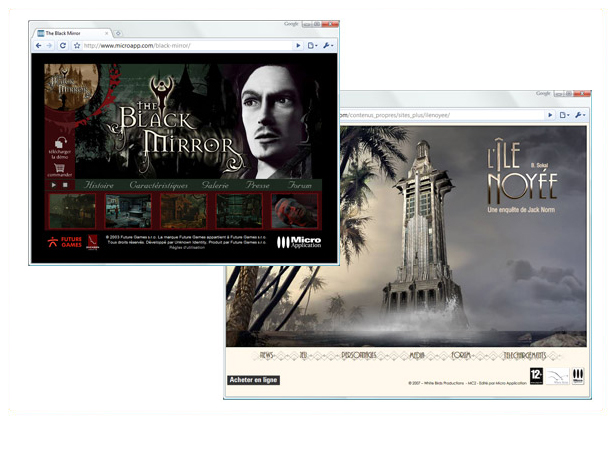
Task: Click the Go arrow in the Black Mirror address bar
Action: click(x=298, y=46)
